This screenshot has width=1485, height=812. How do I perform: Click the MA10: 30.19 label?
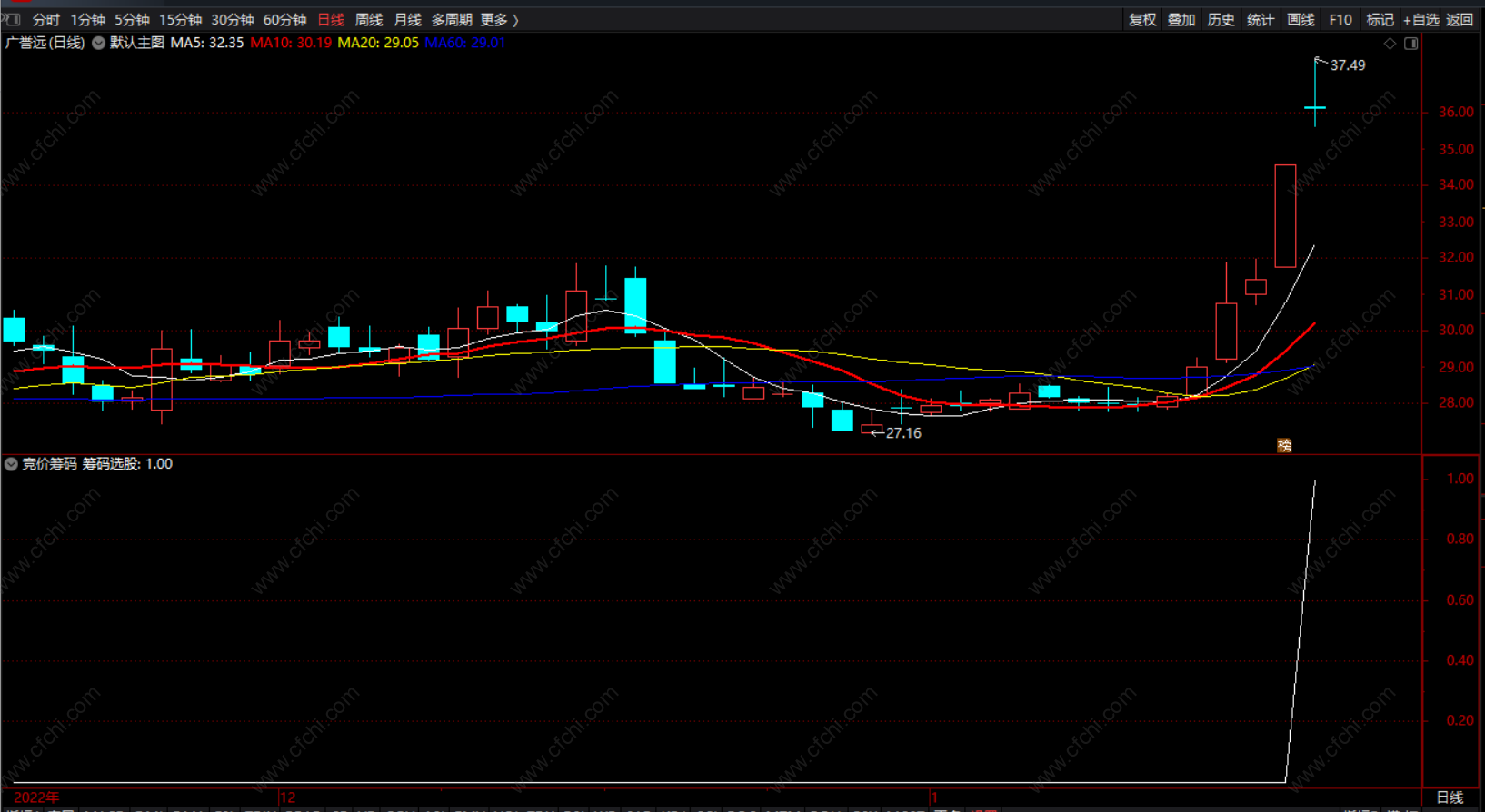pos(291,43)
